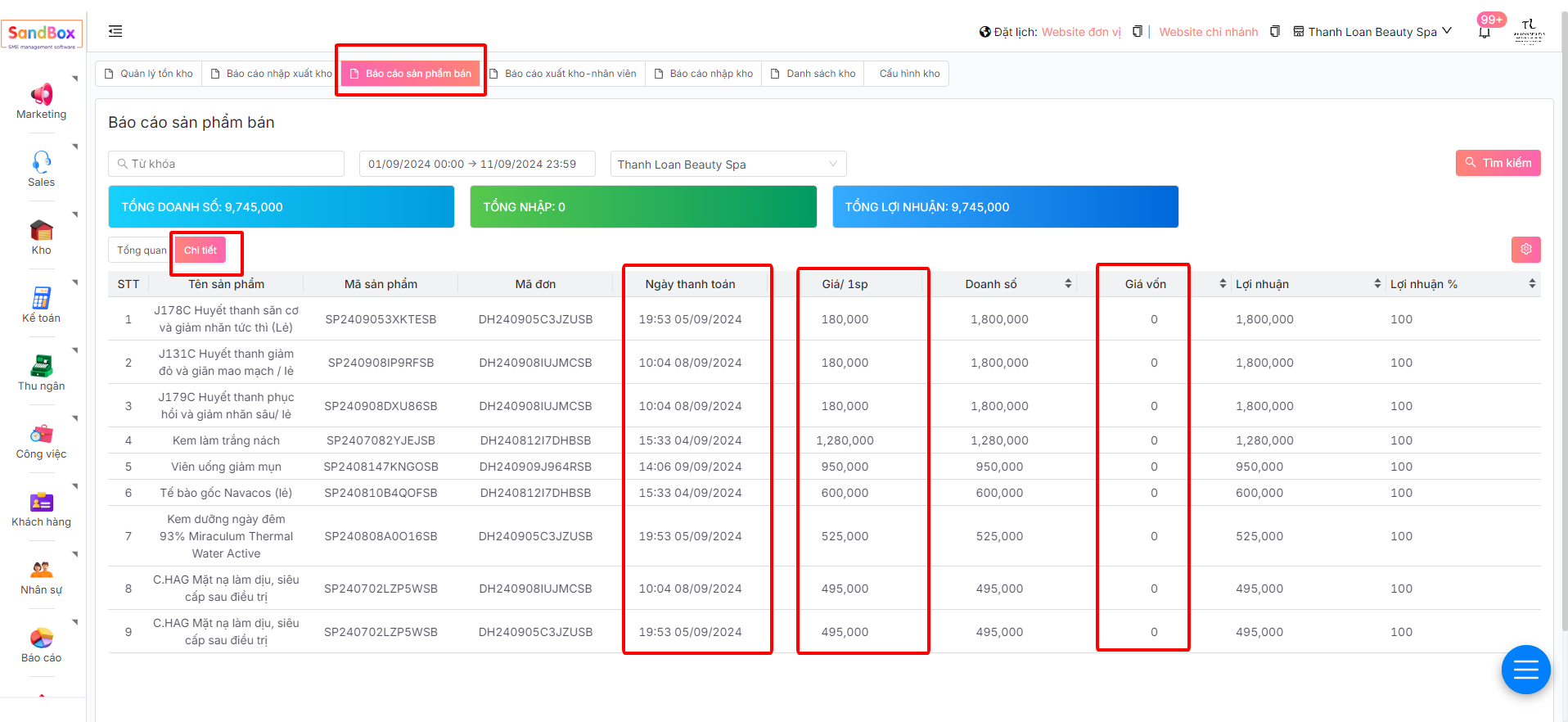Click the notification bell icon
Screen dimensions: 1568x722
tap(1484, 32)
